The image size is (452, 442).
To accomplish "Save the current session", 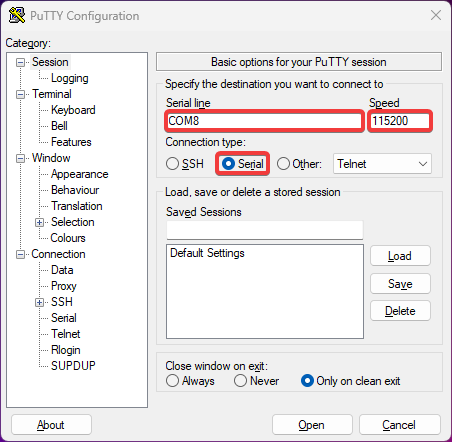I will (x=400, y=284).
